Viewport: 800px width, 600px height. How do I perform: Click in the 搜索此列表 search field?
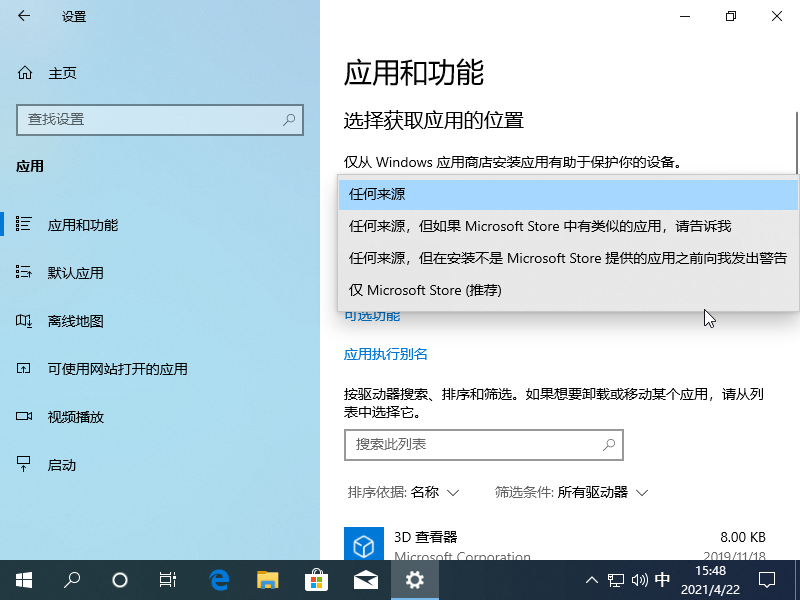pos(484,445)
